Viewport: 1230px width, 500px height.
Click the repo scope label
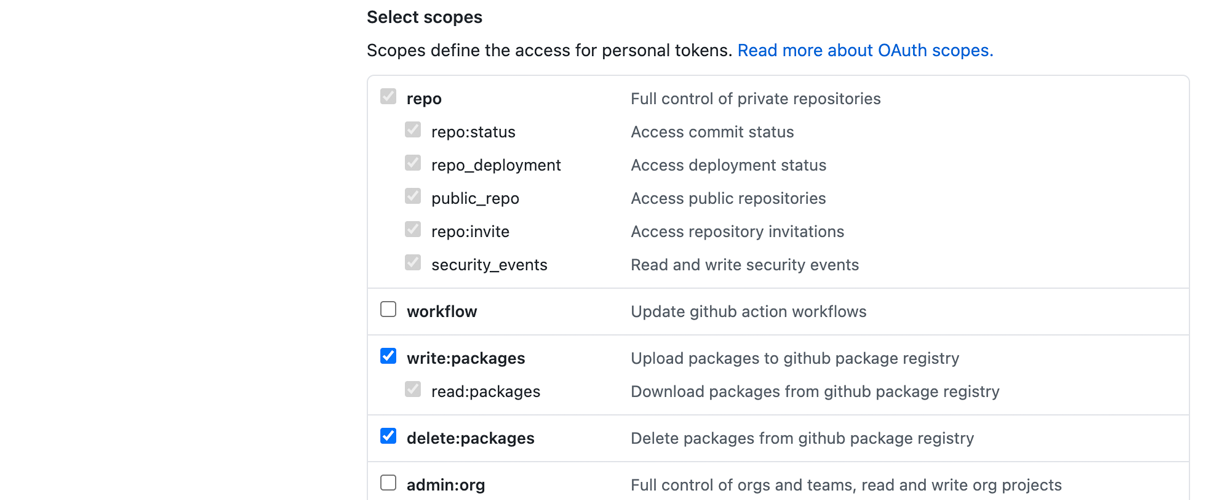point(424,99)
